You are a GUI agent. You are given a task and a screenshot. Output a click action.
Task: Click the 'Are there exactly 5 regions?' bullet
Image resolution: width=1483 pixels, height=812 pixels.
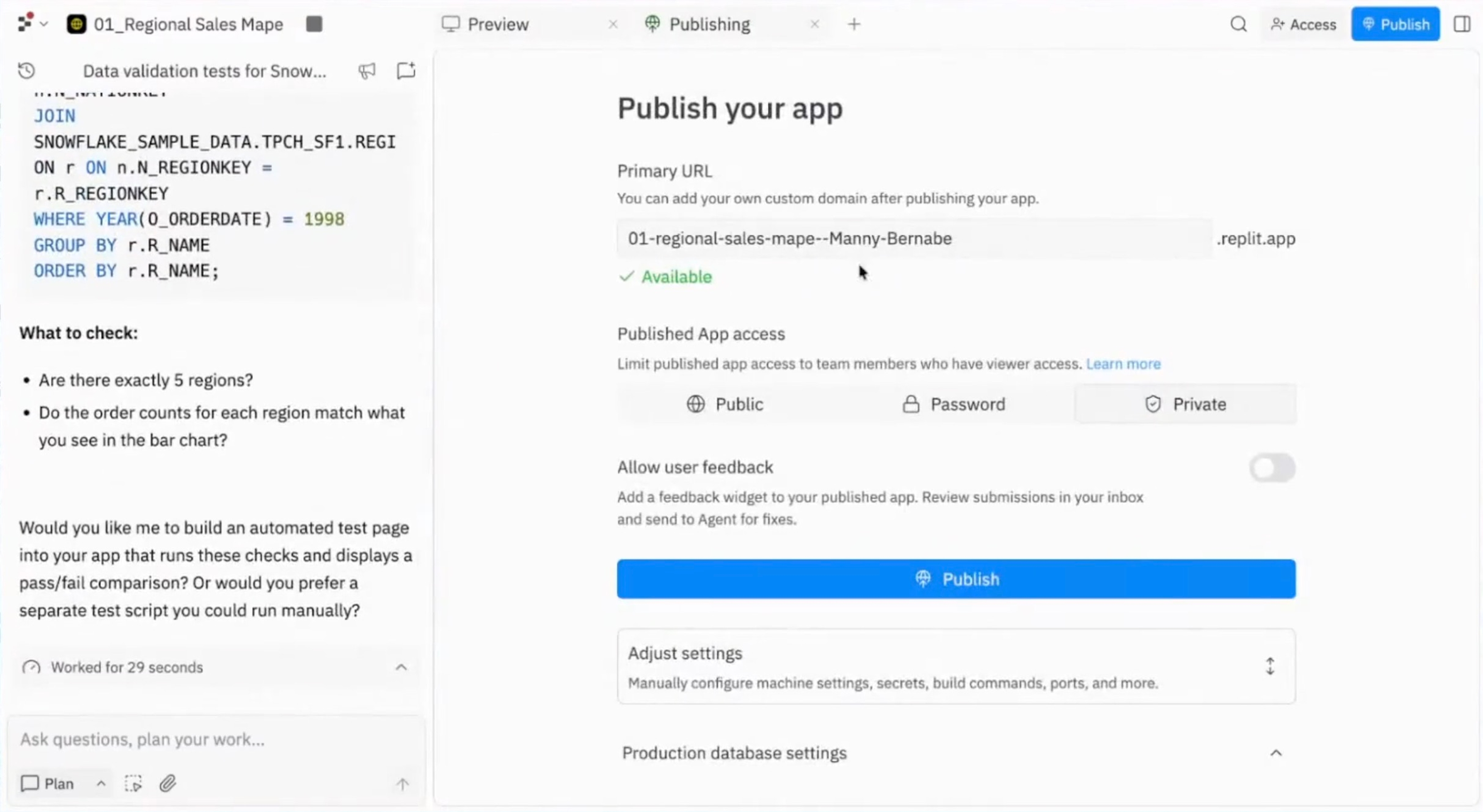146,380
